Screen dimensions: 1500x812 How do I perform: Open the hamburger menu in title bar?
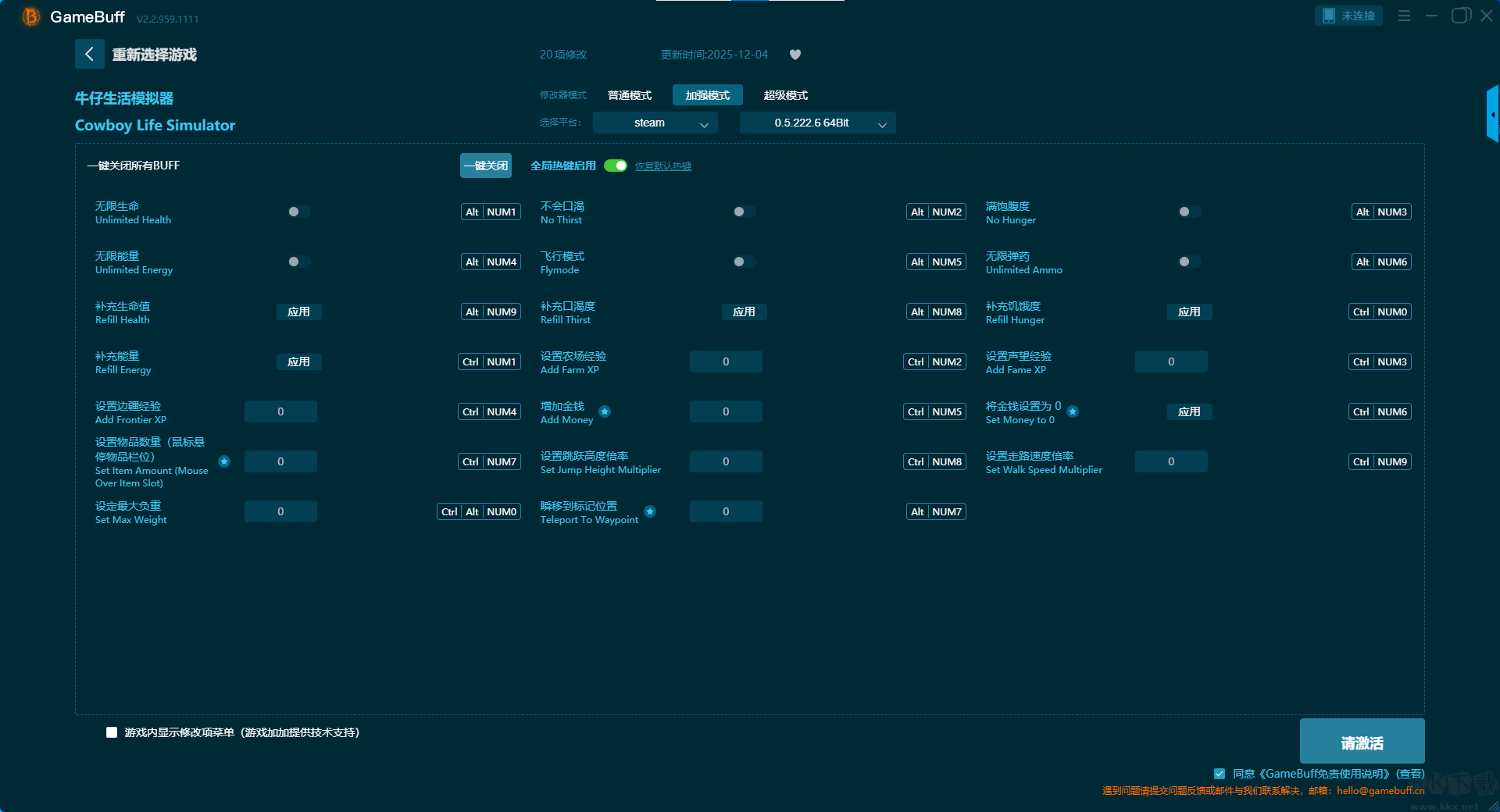point(1404,16)
